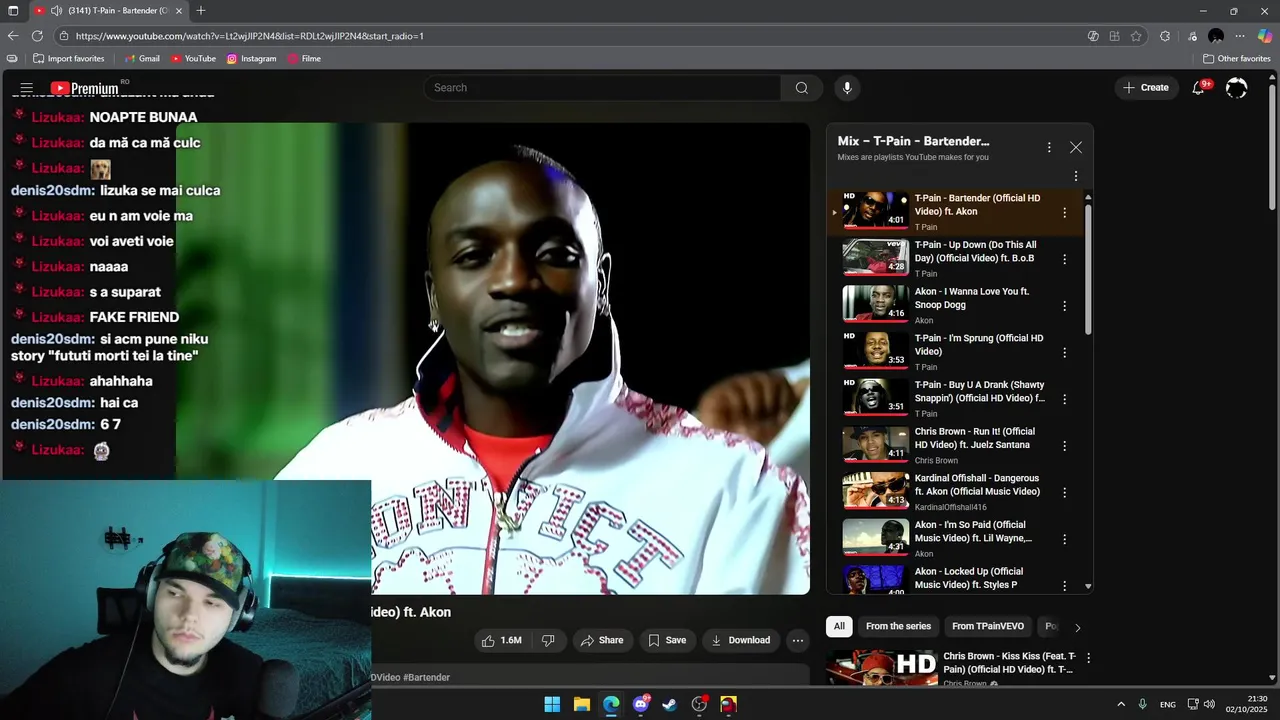The height and width of the screenshot is (720, 1280).
Task: Download the video
Action: tap(740, 640)
